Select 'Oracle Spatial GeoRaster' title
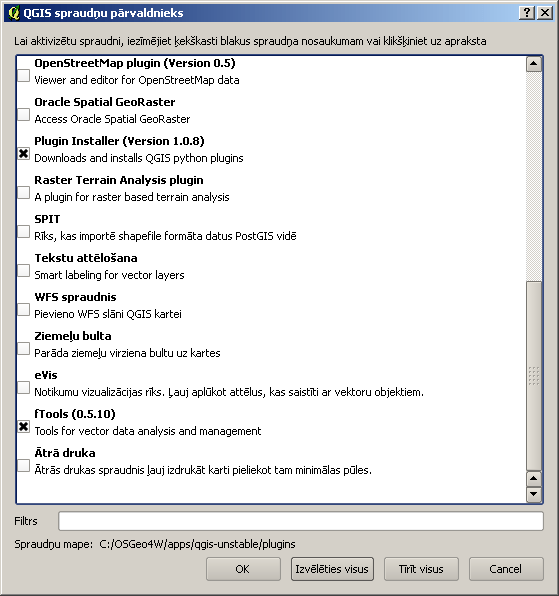Screen dimensions: 559x596 (105, 102)
